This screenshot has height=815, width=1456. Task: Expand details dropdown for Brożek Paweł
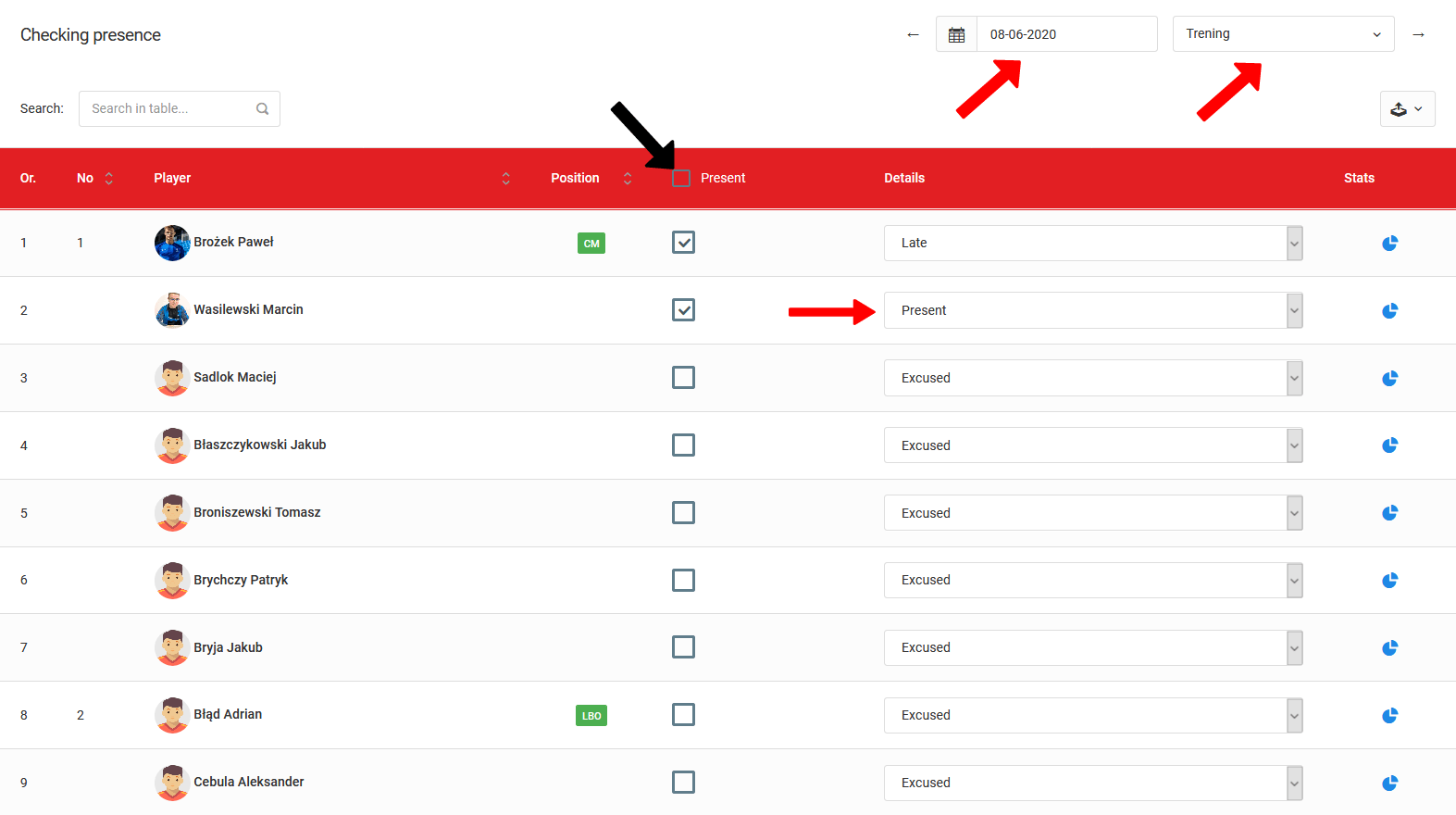[x=1294, y=244]
